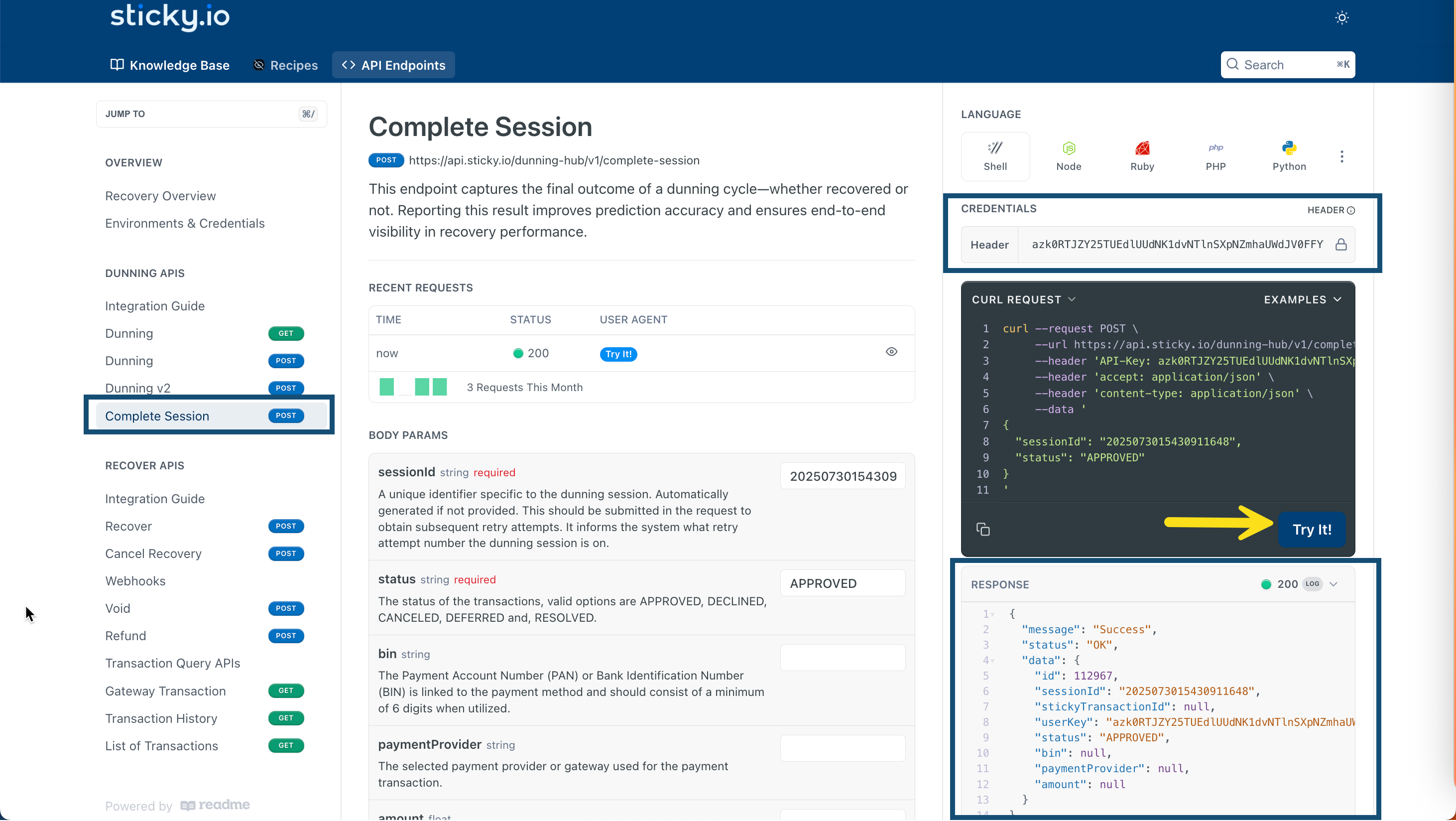Screen dimensions: 1456x821
Task: Click the sticky.io logo
Action: tap(170, 17)
